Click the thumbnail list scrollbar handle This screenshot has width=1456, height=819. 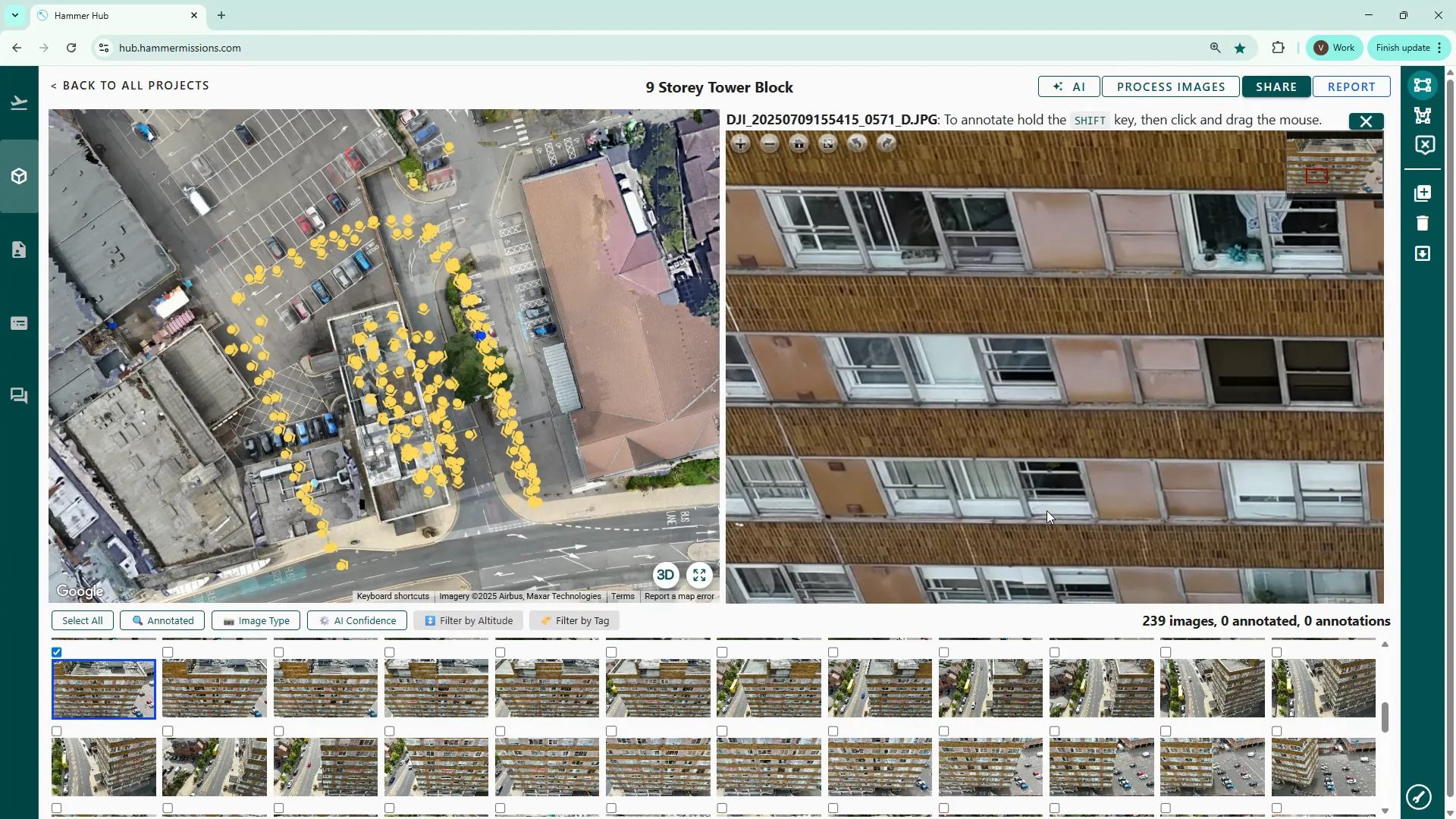point(1385,717)
